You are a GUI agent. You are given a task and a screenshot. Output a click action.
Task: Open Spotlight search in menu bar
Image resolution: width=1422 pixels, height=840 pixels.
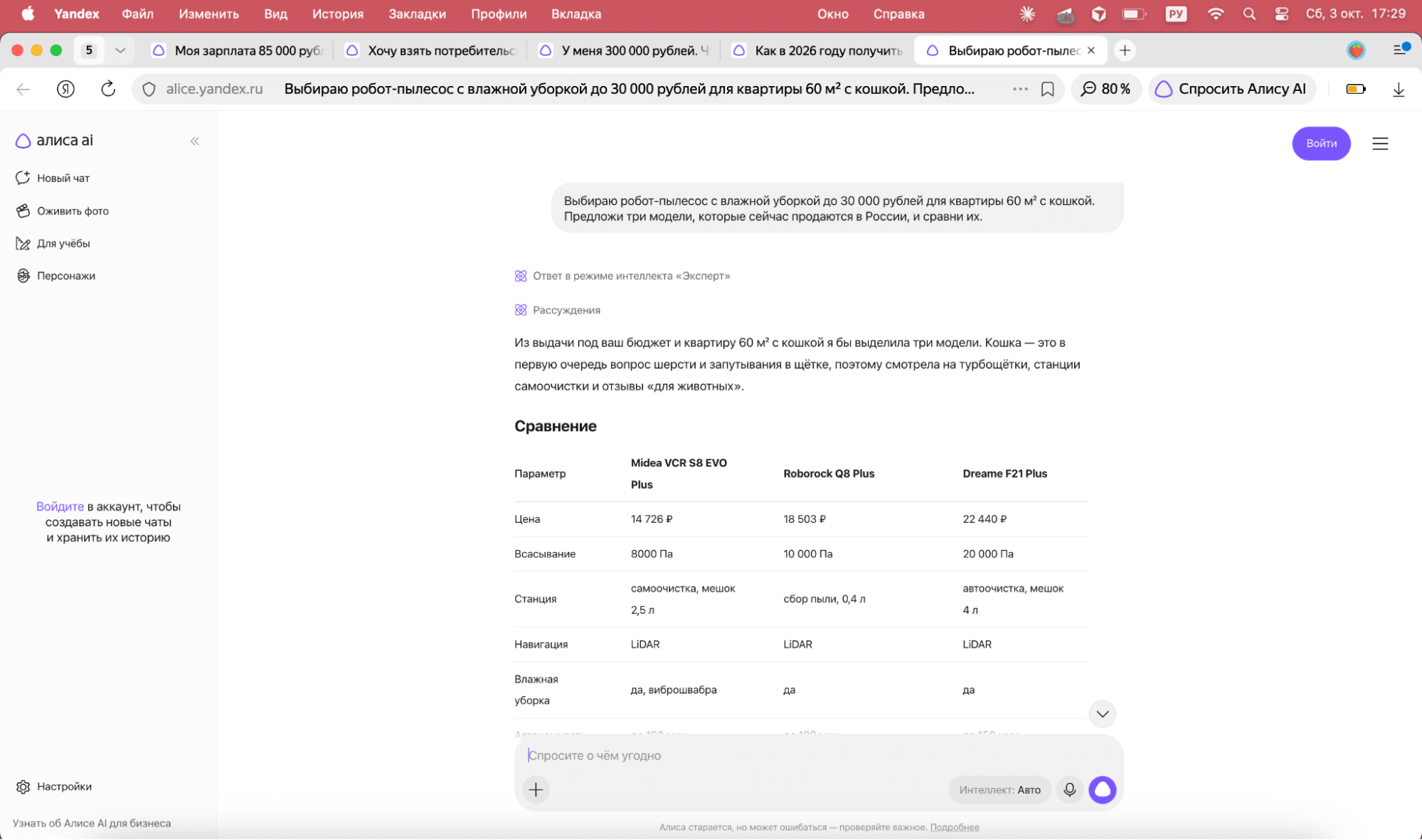pyautogui.click(x=1249, y=14)
